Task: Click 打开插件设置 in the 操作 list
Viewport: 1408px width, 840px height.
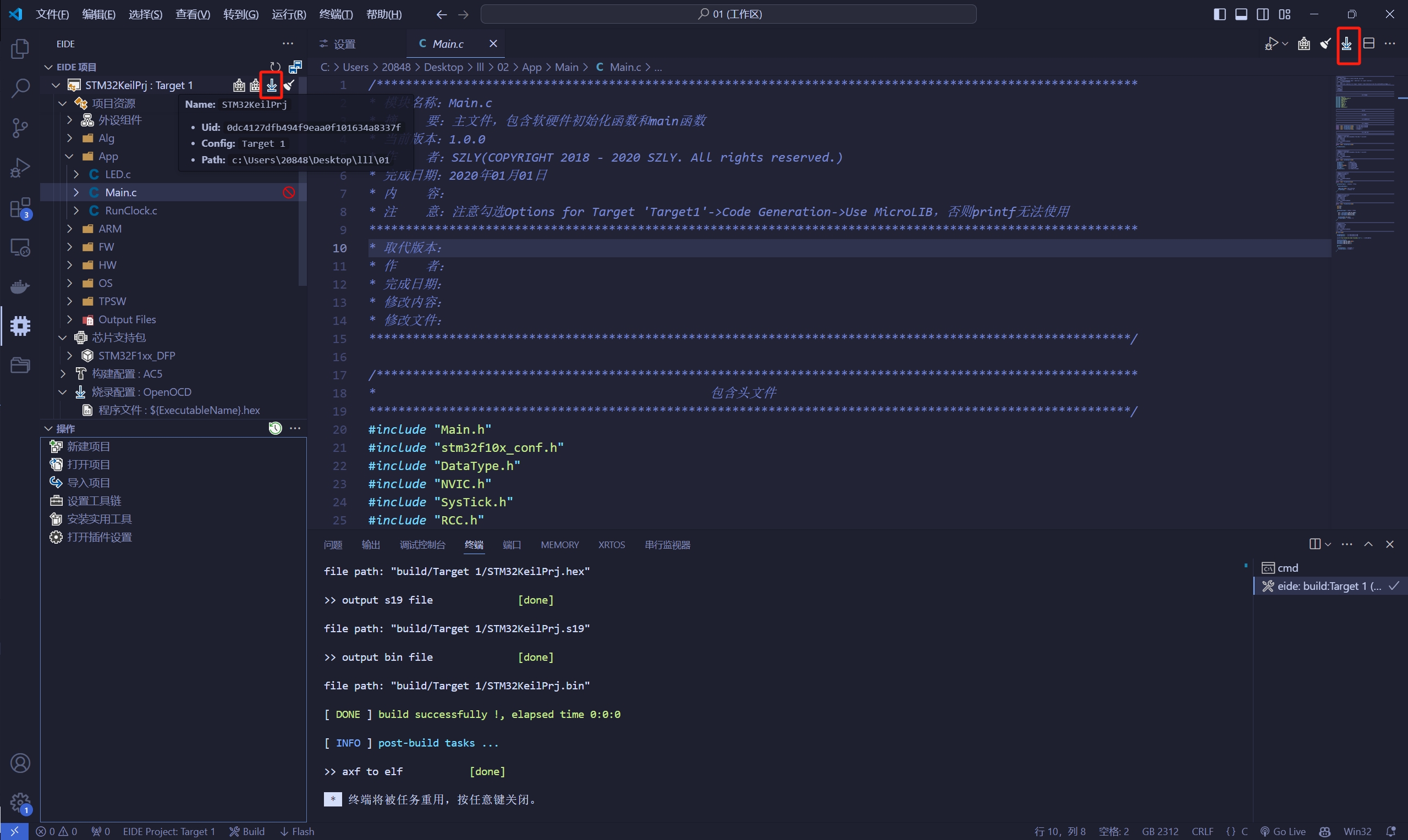Action: (99, 537)
